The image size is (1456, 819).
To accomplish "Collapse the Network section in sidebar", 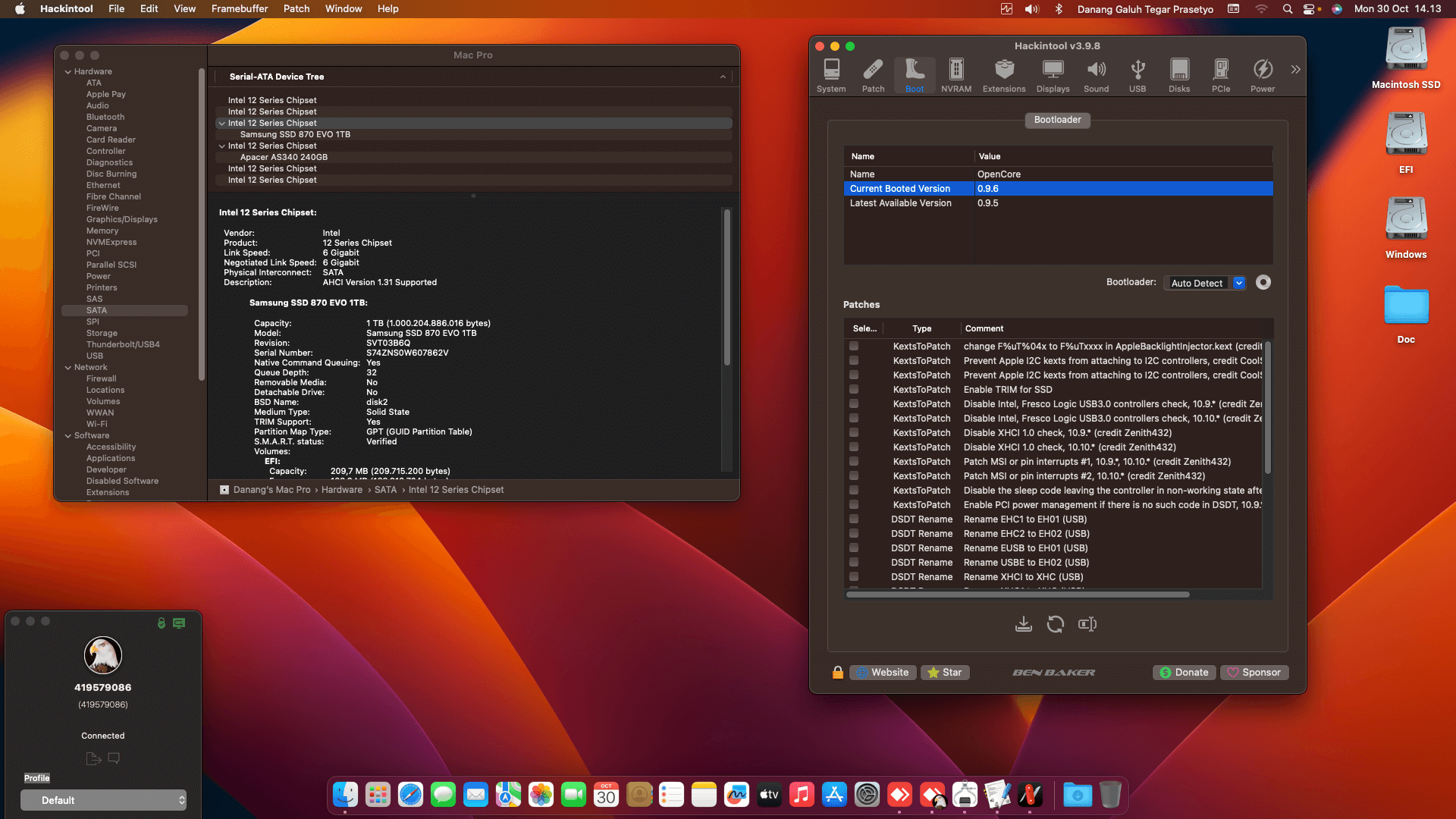I will point(68,368).
